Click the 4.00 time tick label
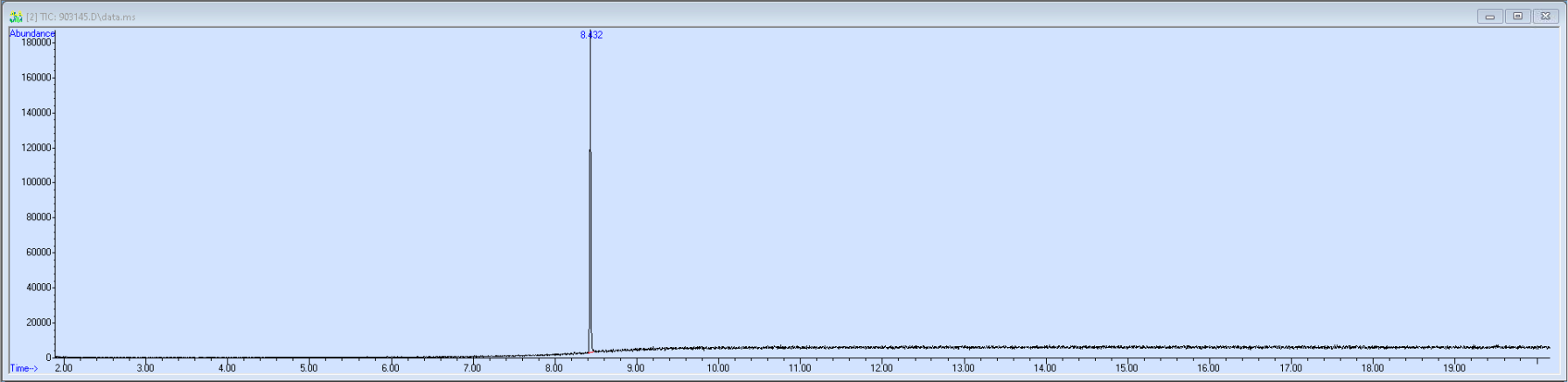 pyautogui.click(x=226, y=368)
